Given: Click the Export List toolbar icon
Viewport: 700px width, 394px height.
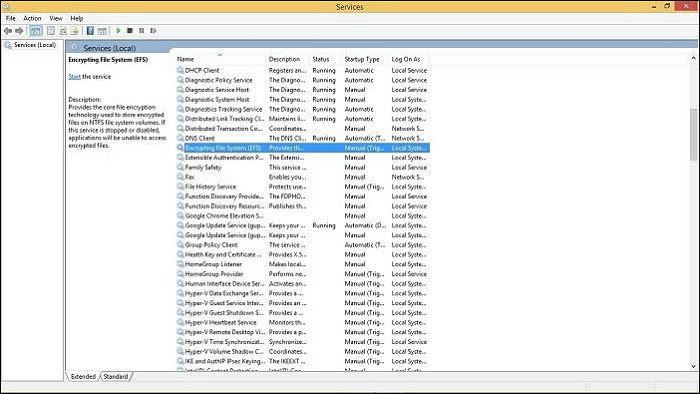Looking at the screenshot, I should point(75,31).
